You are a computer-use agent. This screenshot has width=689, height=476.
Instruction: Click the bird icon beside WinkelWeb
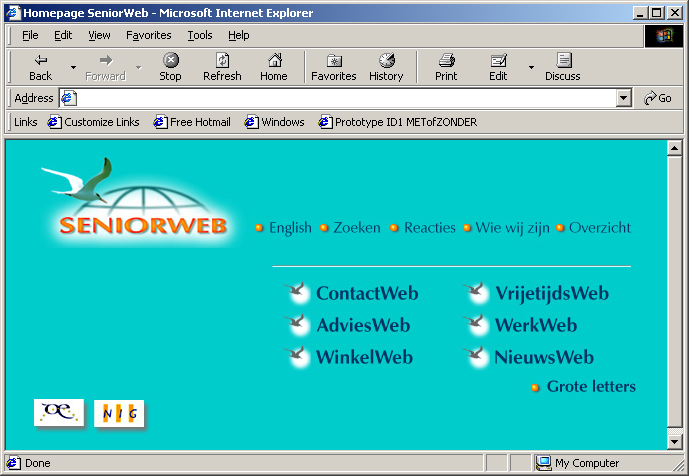coord(297,356)
